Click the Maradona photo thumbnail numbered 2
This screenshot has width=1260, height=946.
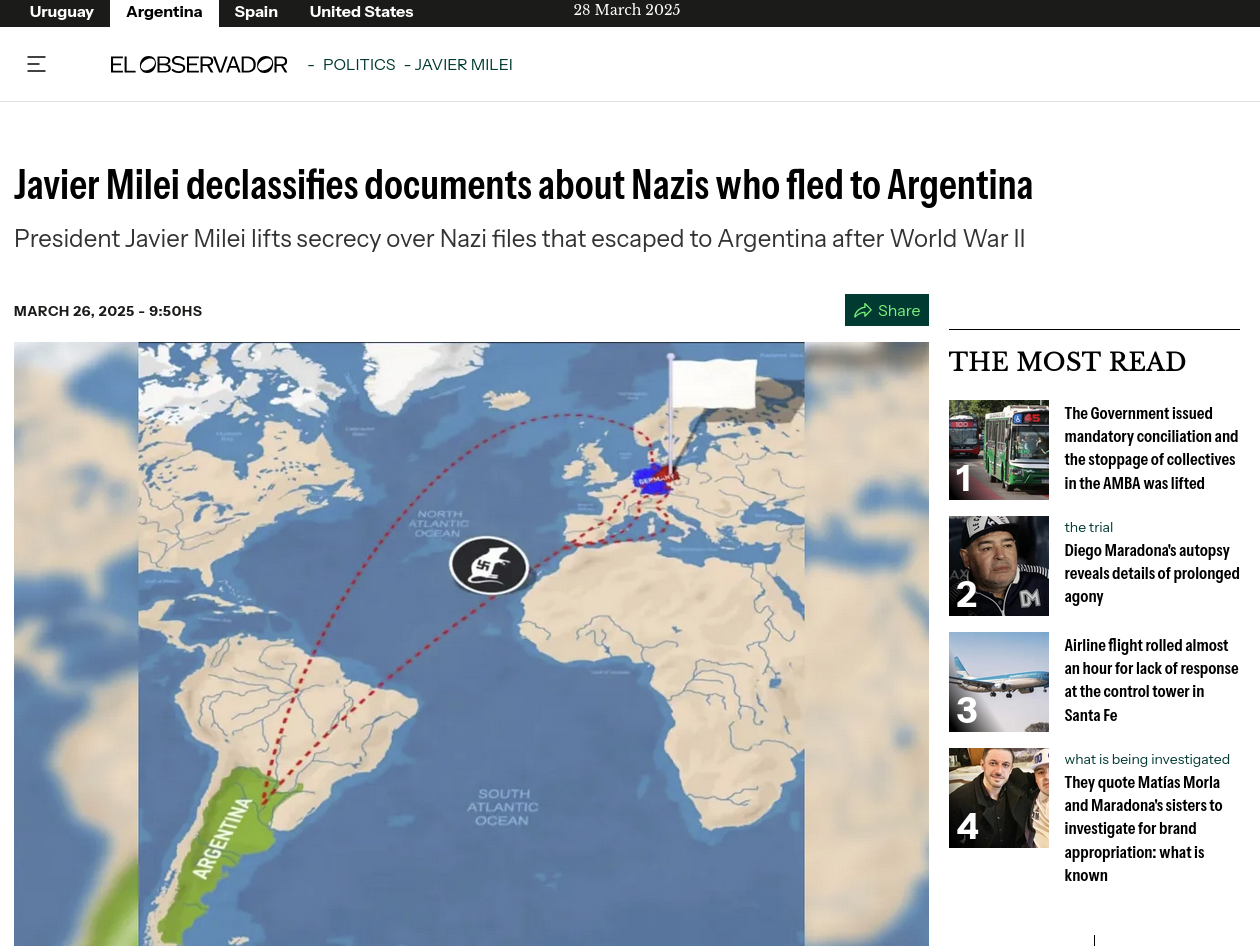pos(999,566)
